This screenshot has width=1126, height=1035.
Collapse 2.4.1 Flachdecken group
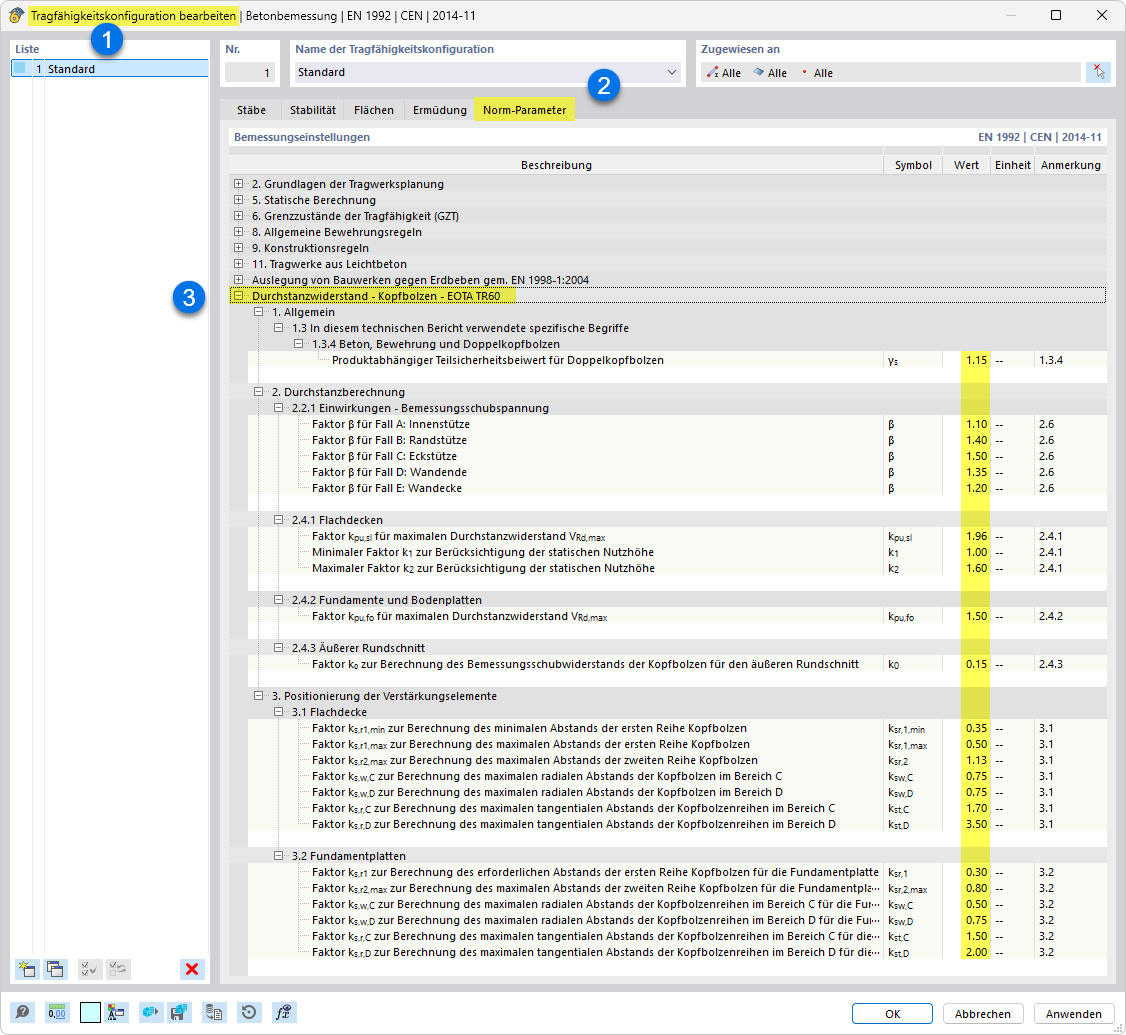[279, 519]
